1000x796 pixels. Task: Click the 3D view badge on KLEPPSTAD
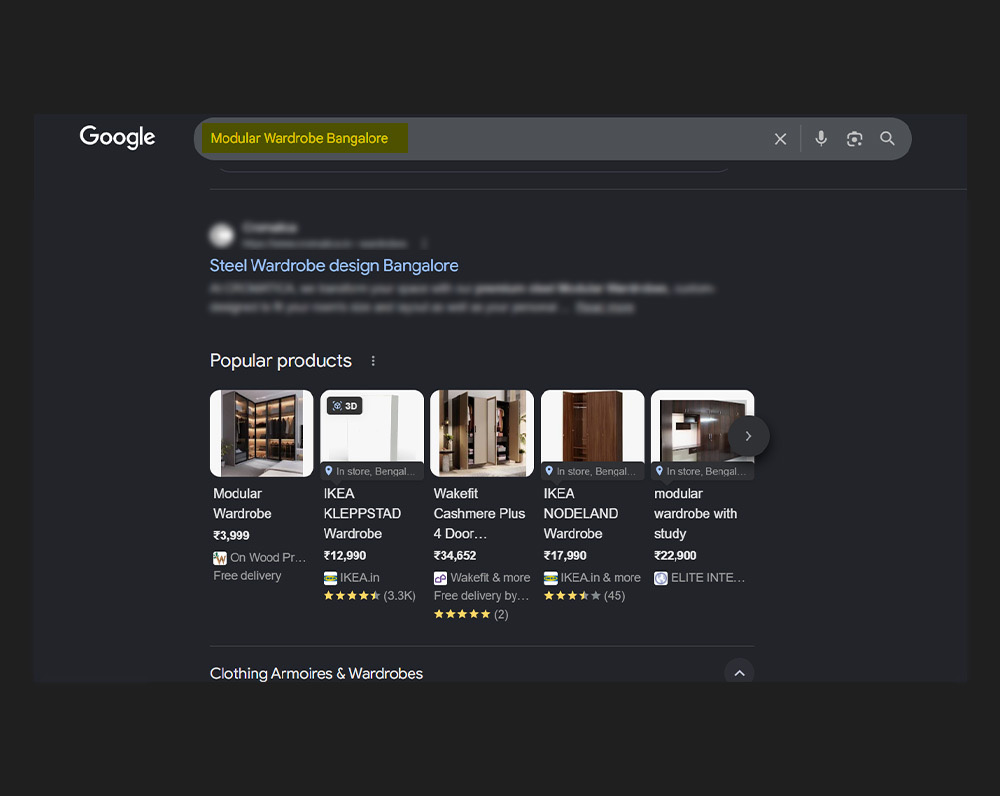(x=345, y=406)
